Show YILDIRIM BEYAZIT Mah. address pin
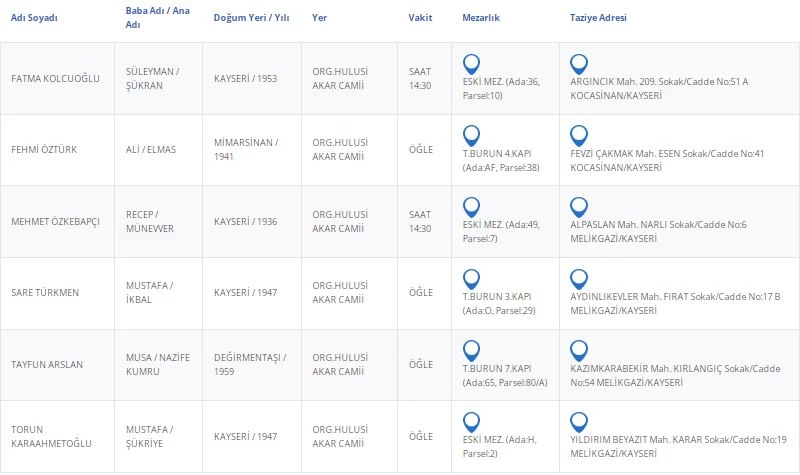800x475 pixels. pyautogui.click(x=578, y=421)
